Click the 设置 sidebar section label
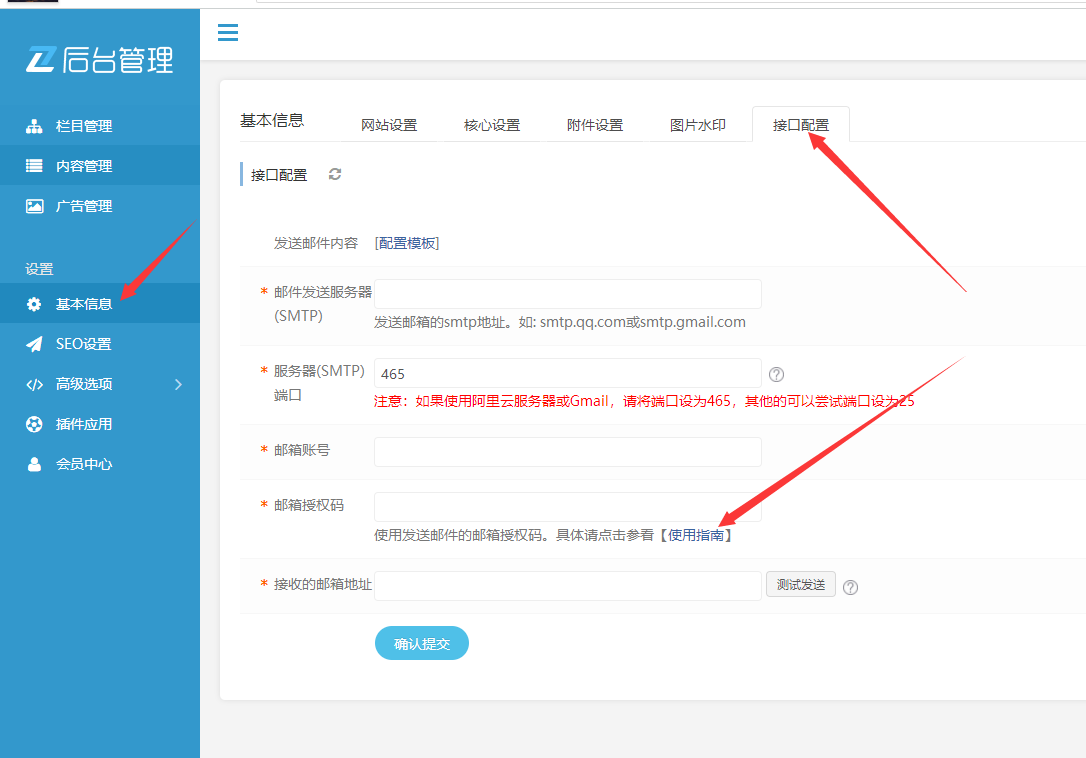The image size is (1086, 758). click(x=39, y=269)
